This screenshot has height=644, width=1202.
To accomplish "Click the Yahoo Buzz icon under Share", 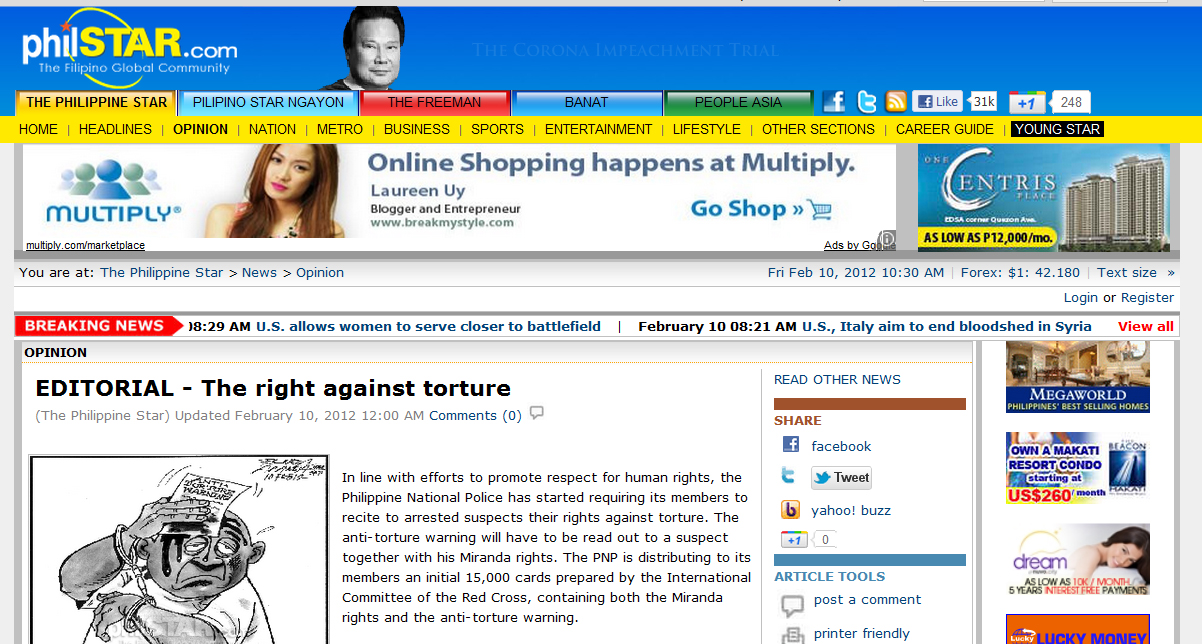I will pos(791,510).
